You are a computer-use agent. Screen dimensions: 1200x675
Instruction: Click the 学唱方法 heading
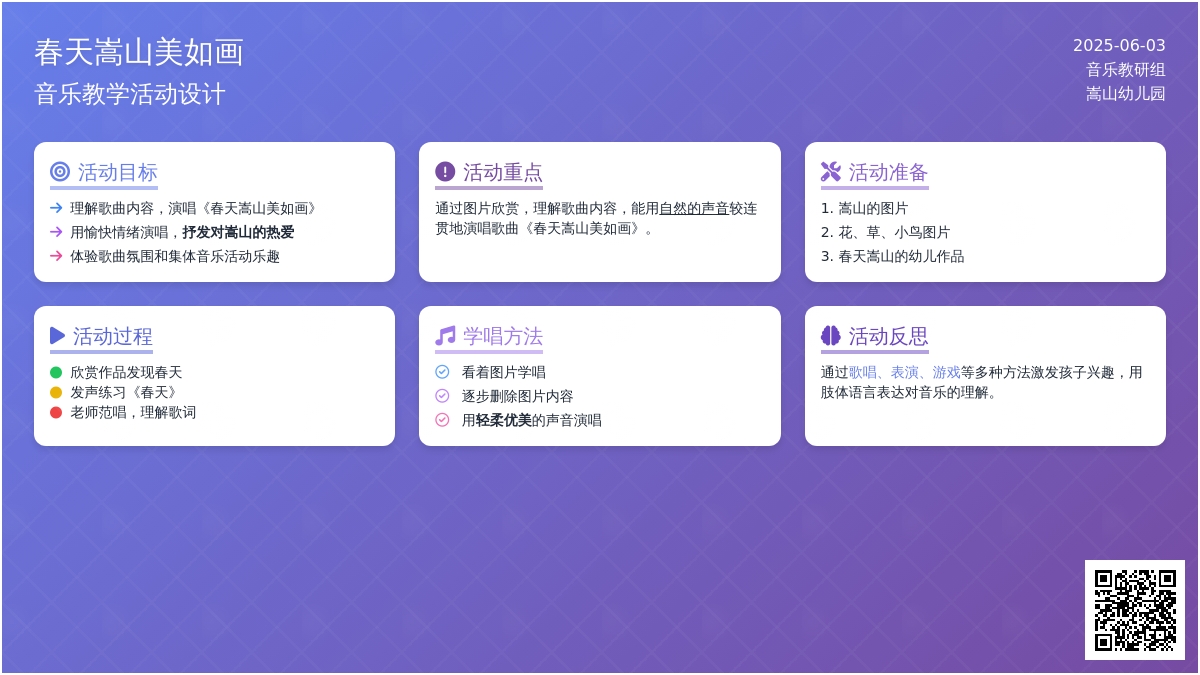coord(503,336)
